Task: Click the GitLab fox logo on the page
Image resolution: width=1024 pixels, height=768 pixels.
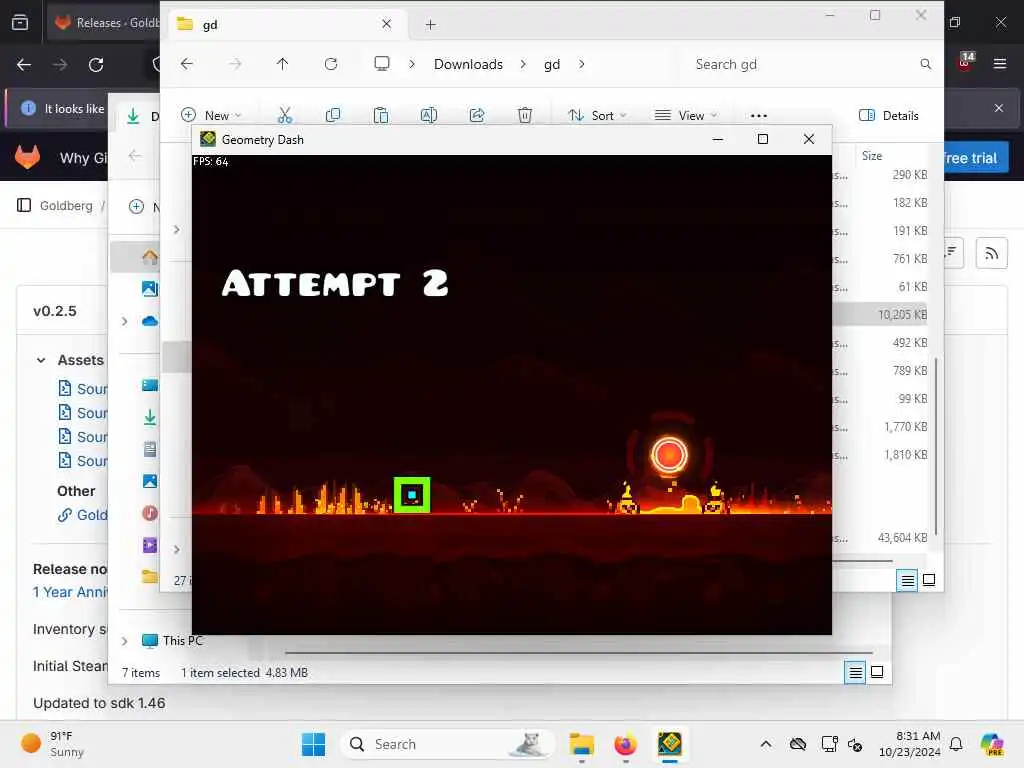Action: click(x=27, y=157)
